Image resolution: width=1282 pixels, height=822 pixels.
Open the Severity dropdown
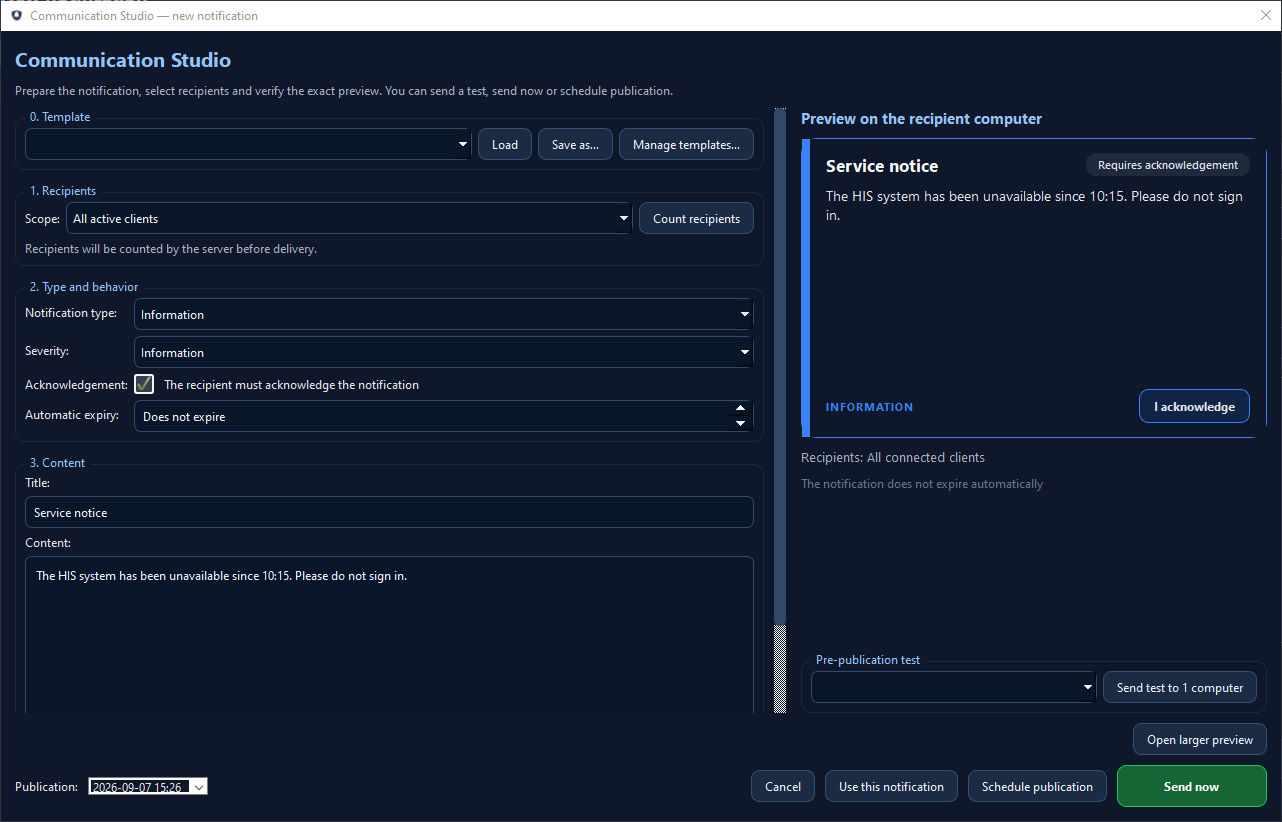443,352
